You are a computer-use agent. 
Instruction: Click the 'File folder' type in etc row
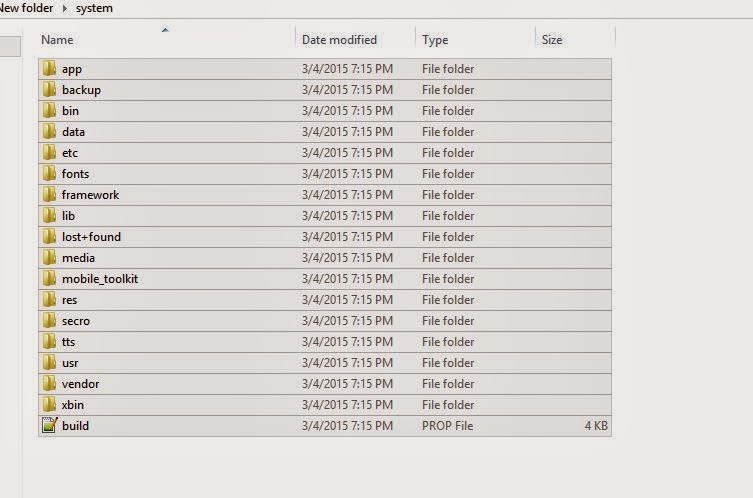point(448,153)
